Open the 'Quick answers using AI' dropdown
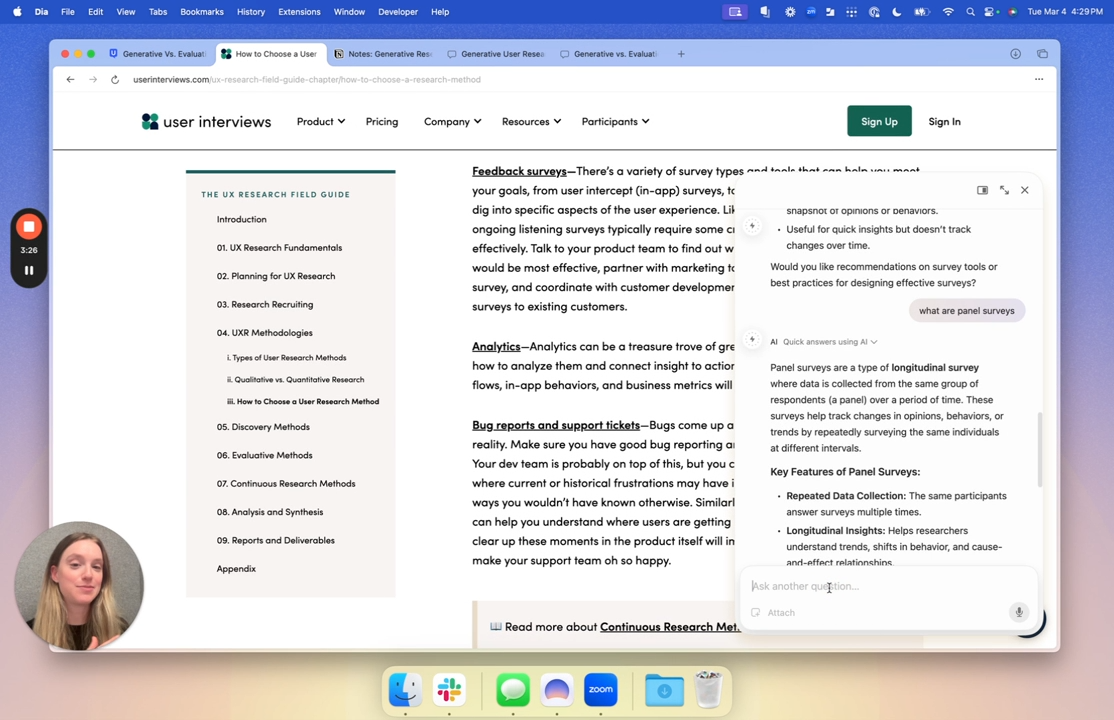The height and width of the screenshot is (720, 1114). coord(830,342)
